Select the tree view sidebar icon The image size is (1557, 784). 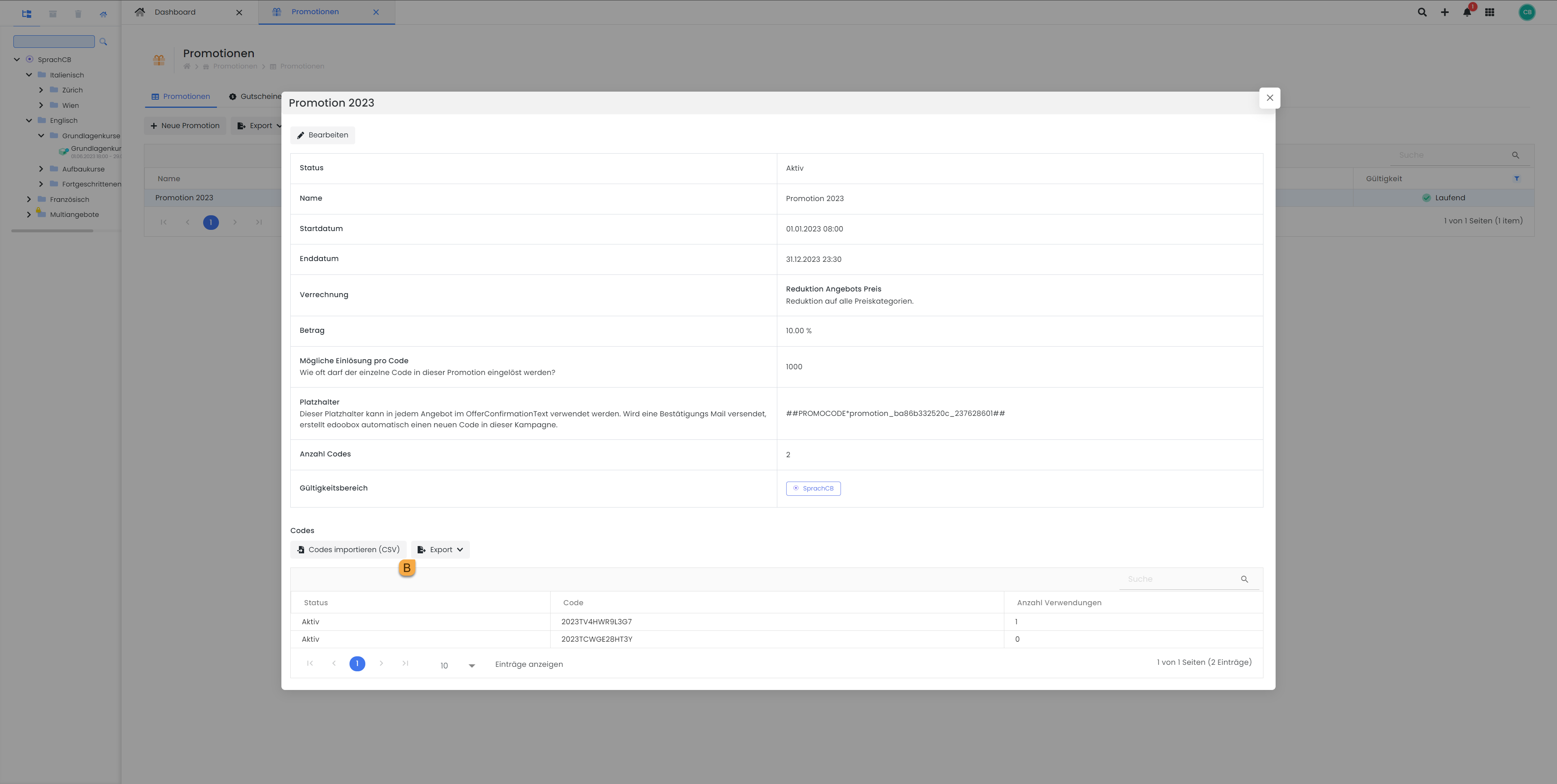tap(27, 13)
